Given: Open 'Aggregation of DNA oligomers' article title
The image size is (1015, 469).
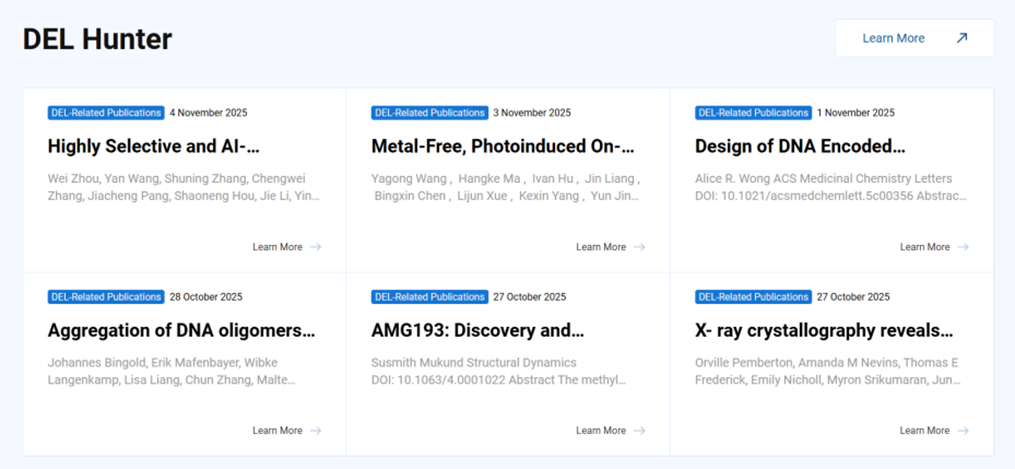Looking at the screenshot, I should pos(181,330).
